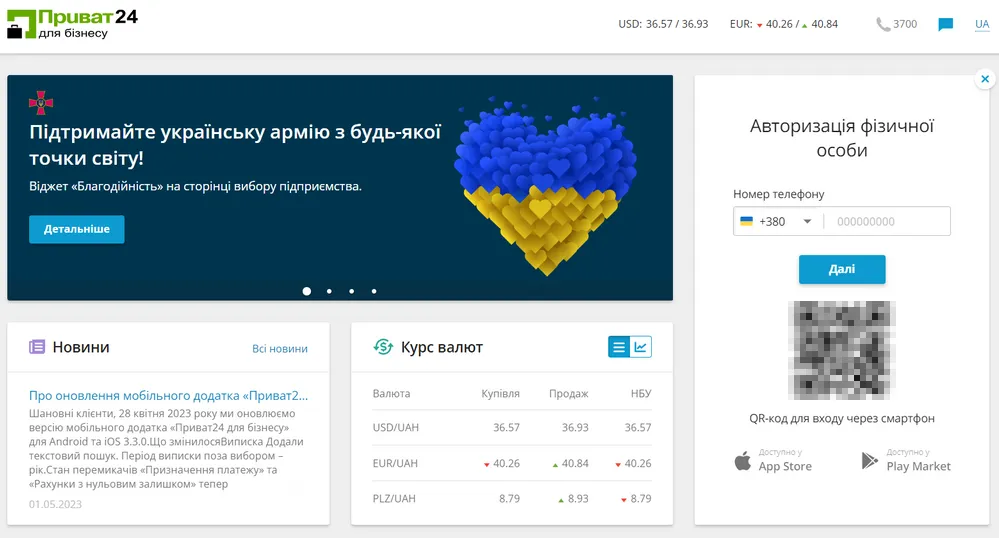Switch language with the UA selector
Screen dimensions: 999x538
[x=982, y=24]
